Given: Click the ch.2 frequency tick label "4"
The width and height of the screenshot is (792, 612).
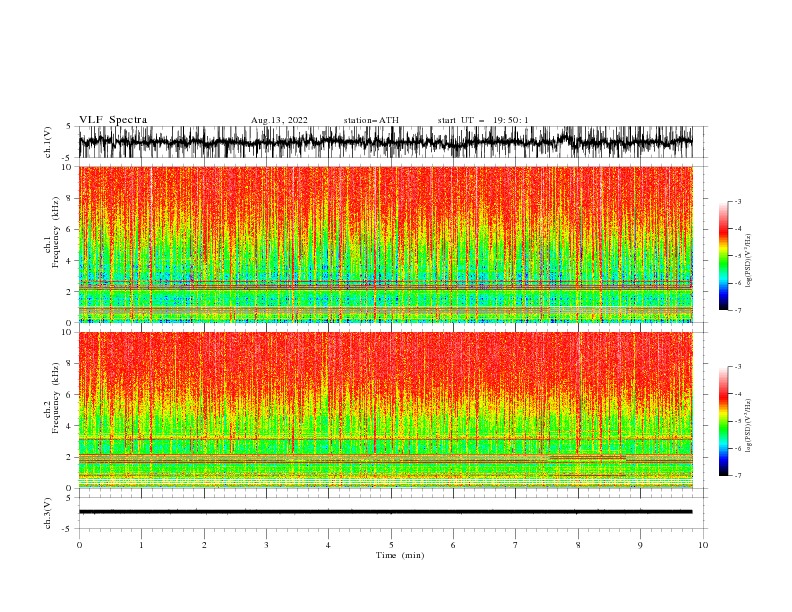Looking at the screenshot, I should click(x=70, y=426).
